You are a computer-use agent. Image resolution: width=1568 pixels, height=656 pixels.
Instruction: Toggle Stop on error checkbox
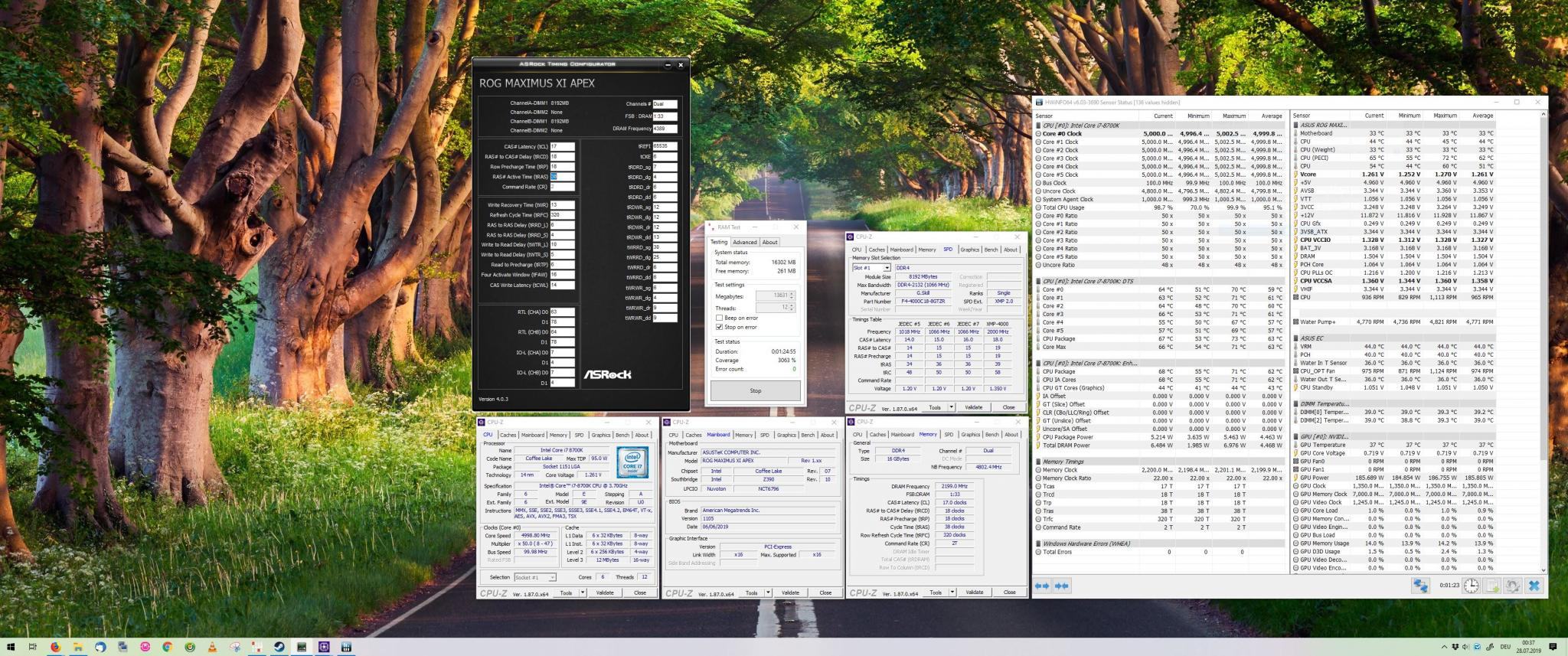coord(719,327)
